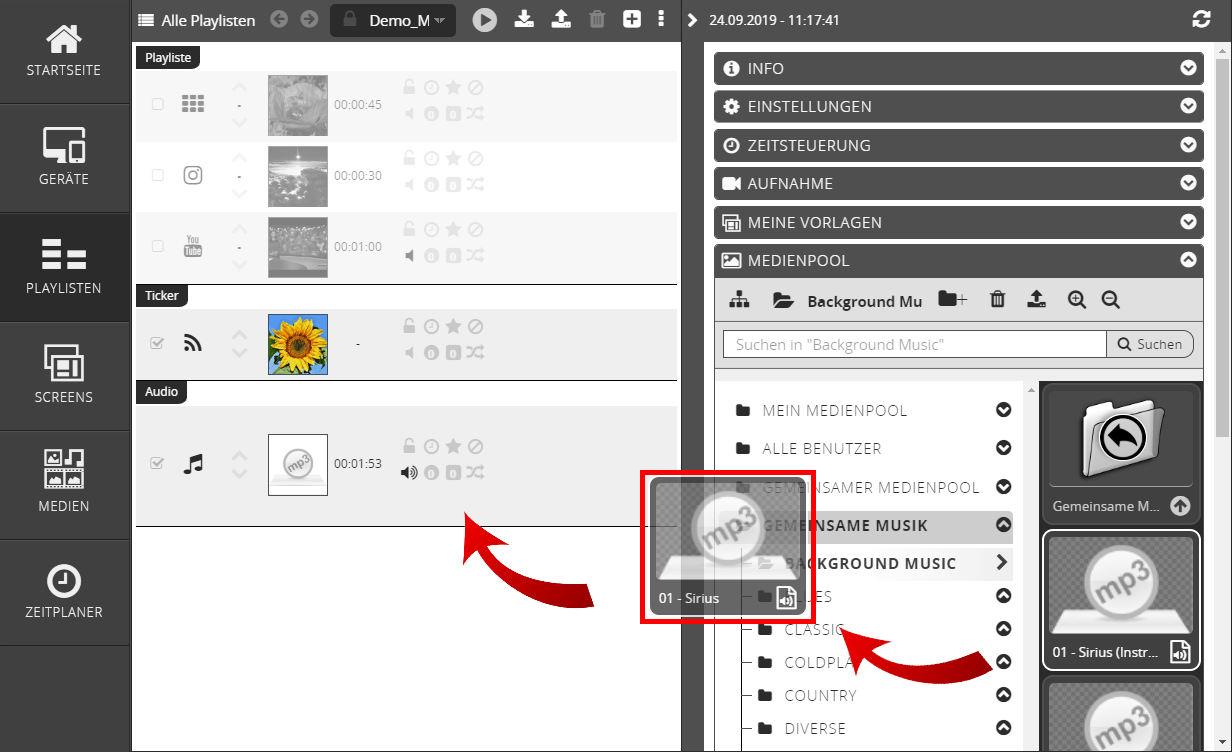The image size is (1232, 752).
Task: Open GERÄTE in the left sidebar
Action: point(65,157)
